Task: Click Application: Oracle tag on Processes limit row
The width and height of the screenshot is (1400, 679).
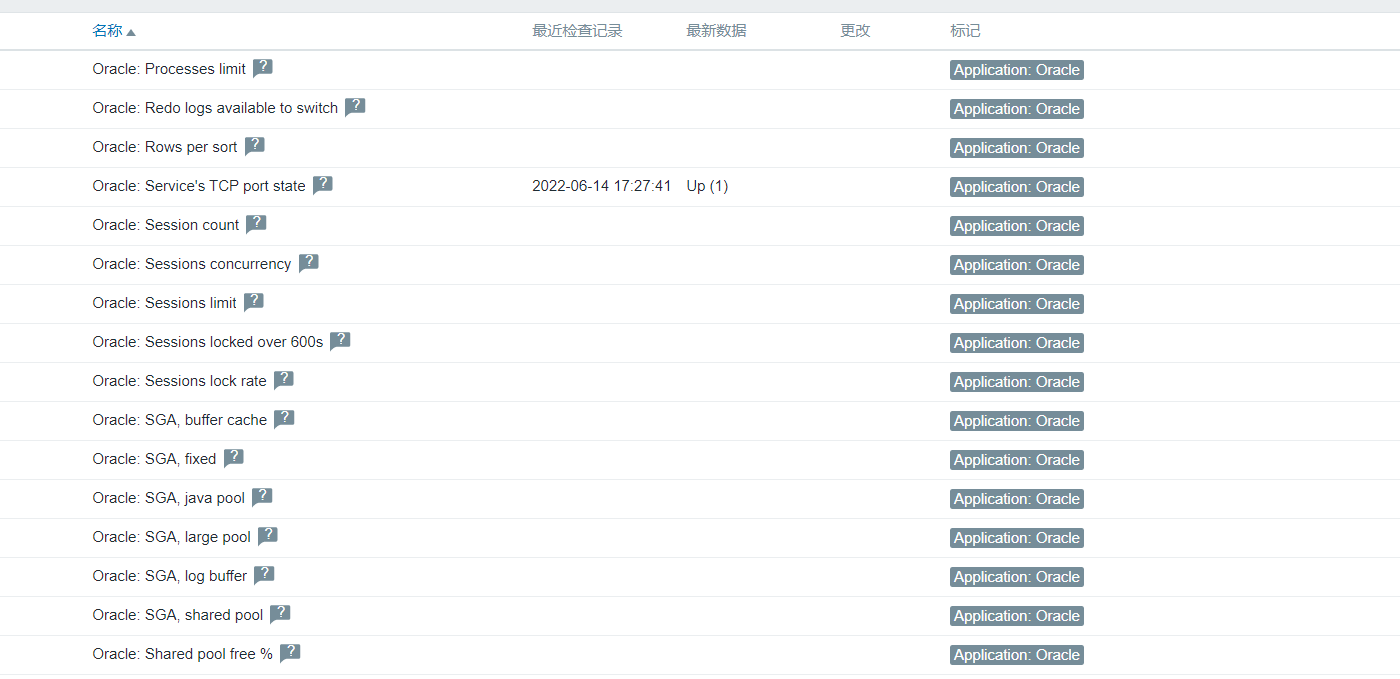Action: click(1017, 70)
